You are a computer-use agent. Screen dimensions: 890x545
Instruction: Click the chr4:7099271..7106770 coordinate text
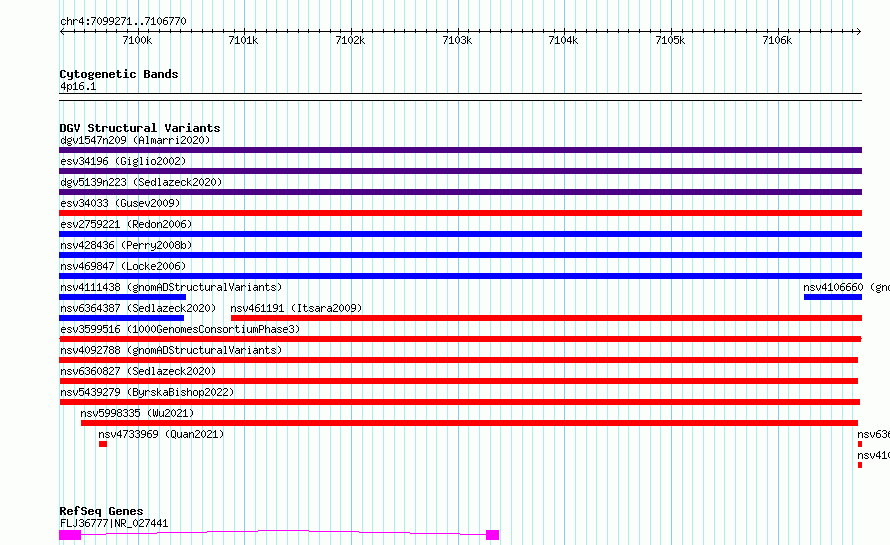pos(123,22)
